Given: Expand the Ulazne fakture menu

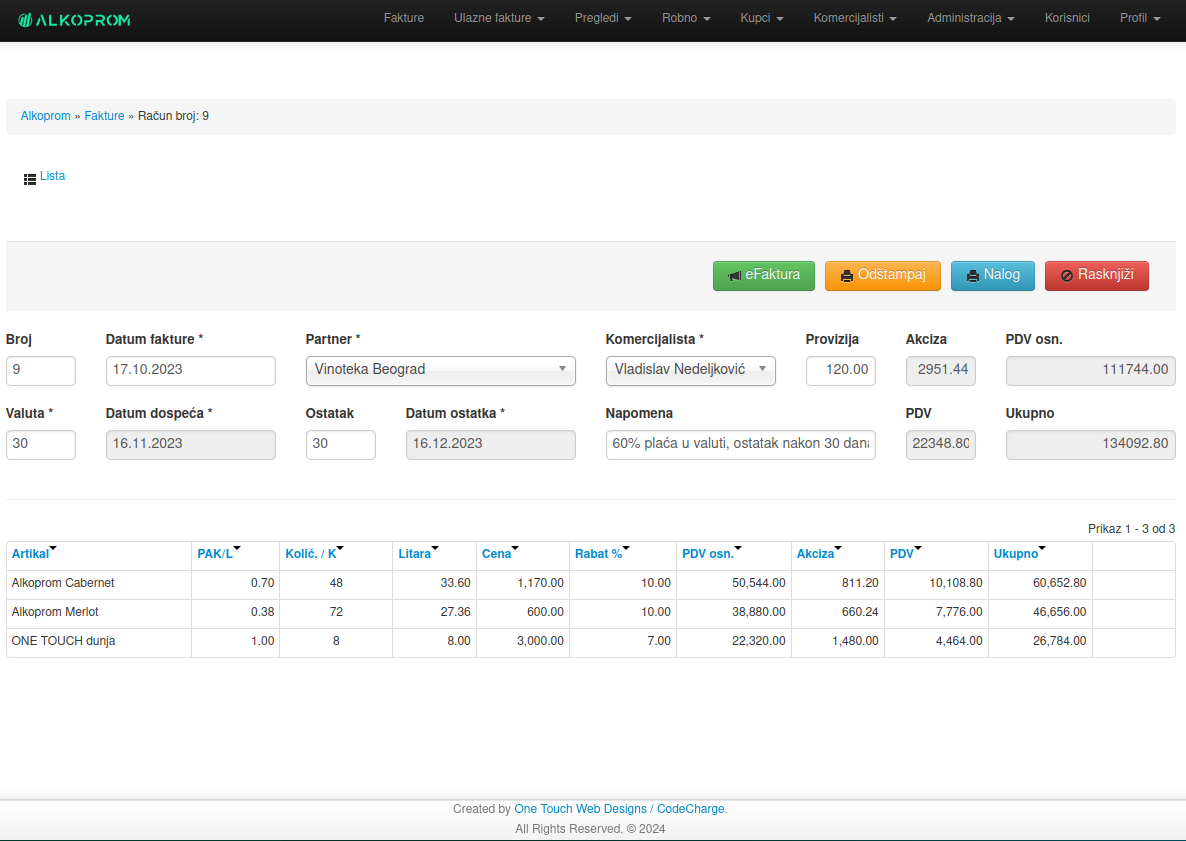Looking at the screenshot, I should click(x=499, y=18).
